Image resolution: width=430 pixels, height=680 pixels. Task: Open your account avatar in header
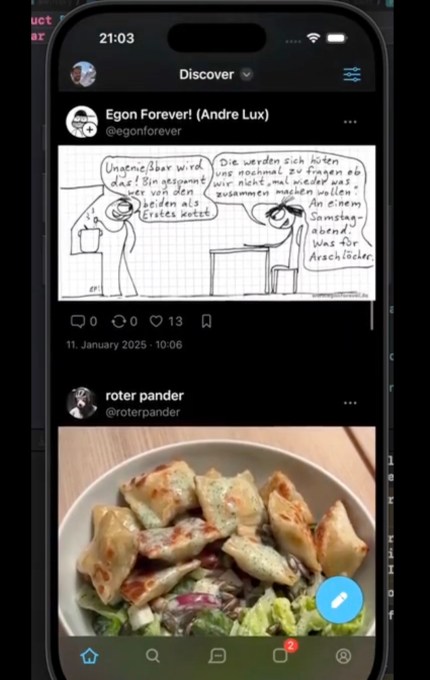83,74
